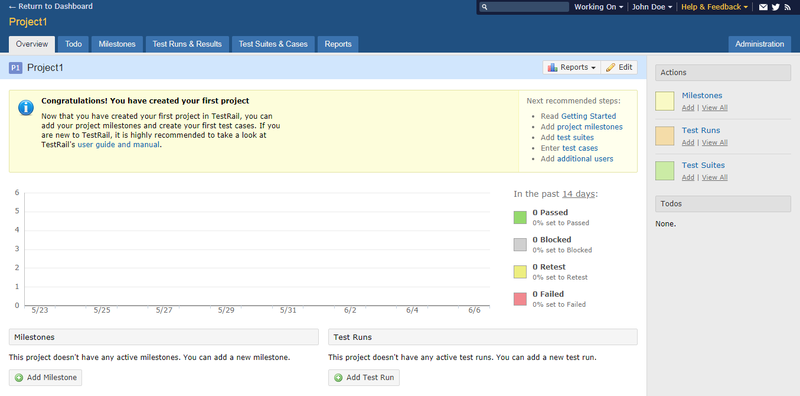800x396 pixels.
Task: Click the pencil Edit button
Action: [619, 67]
